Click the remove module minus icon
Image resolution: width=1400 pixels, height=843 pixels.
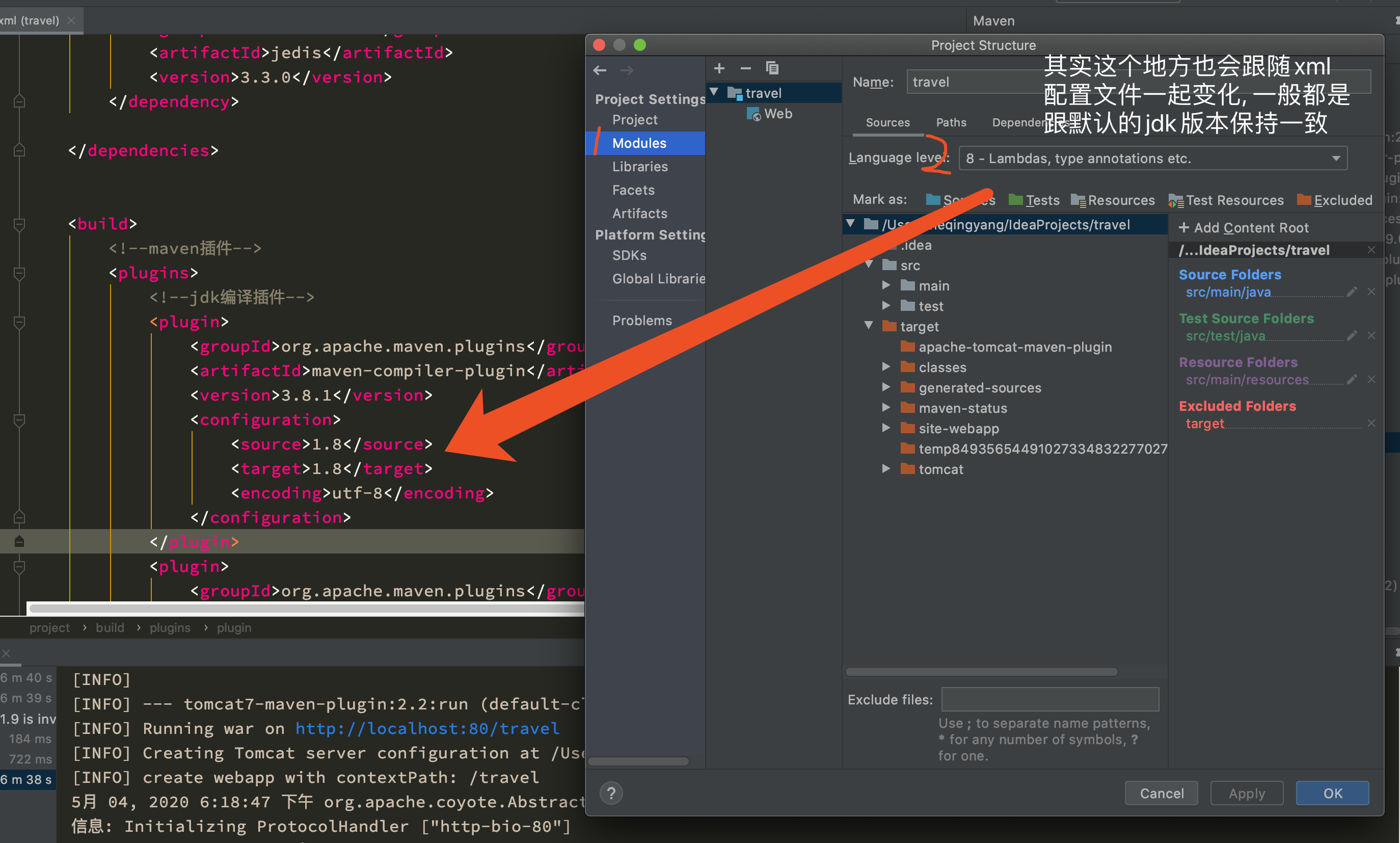pos(745,68)
